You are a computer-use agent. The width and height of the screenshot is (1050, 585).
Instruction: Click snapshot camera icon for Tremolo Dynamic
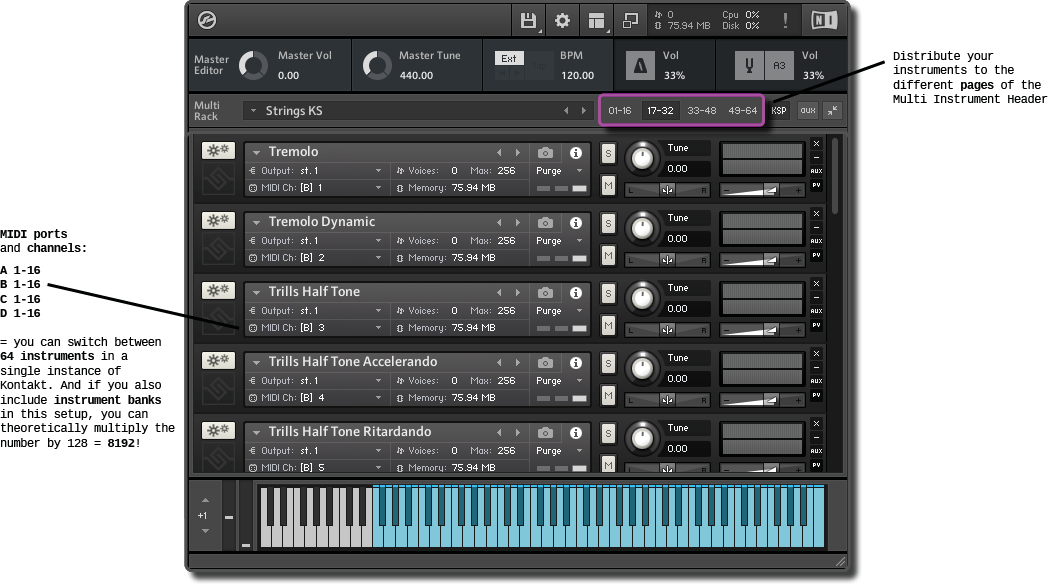546,223
